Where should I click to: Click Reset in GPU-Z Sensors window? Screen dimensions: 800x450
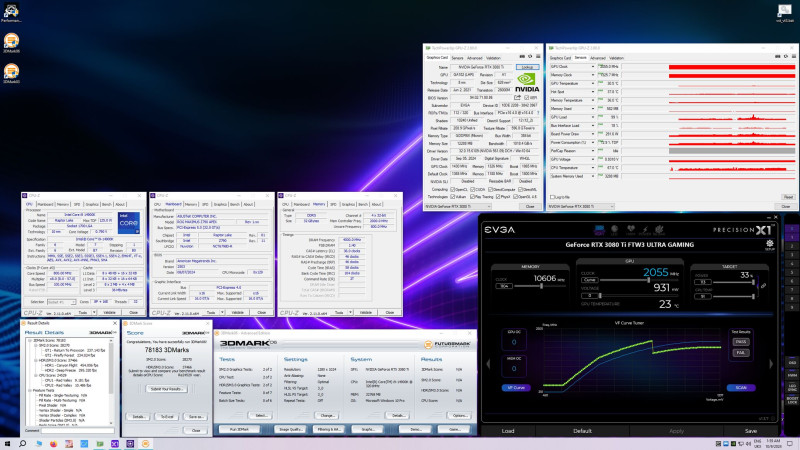[x=788, y=197]
